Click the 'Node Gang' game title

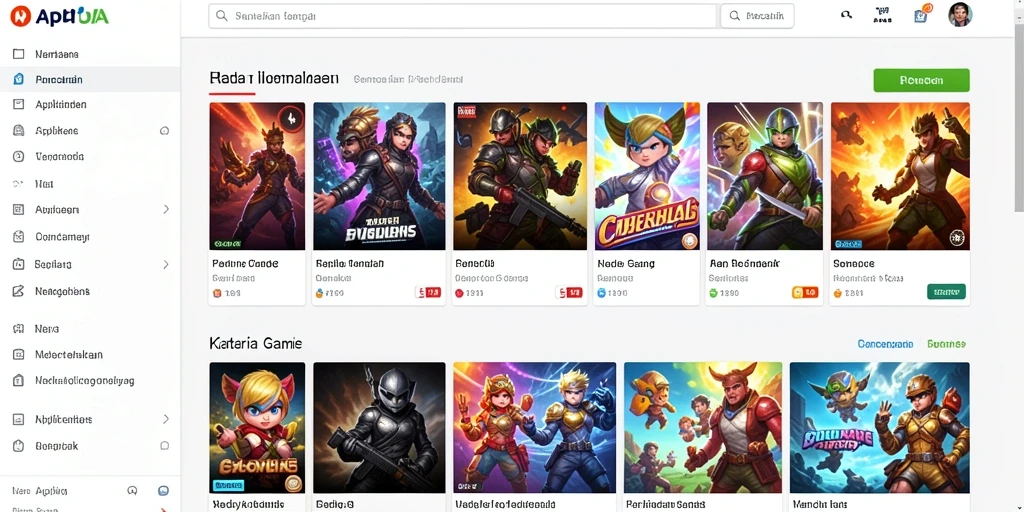[x=626, y=264]
